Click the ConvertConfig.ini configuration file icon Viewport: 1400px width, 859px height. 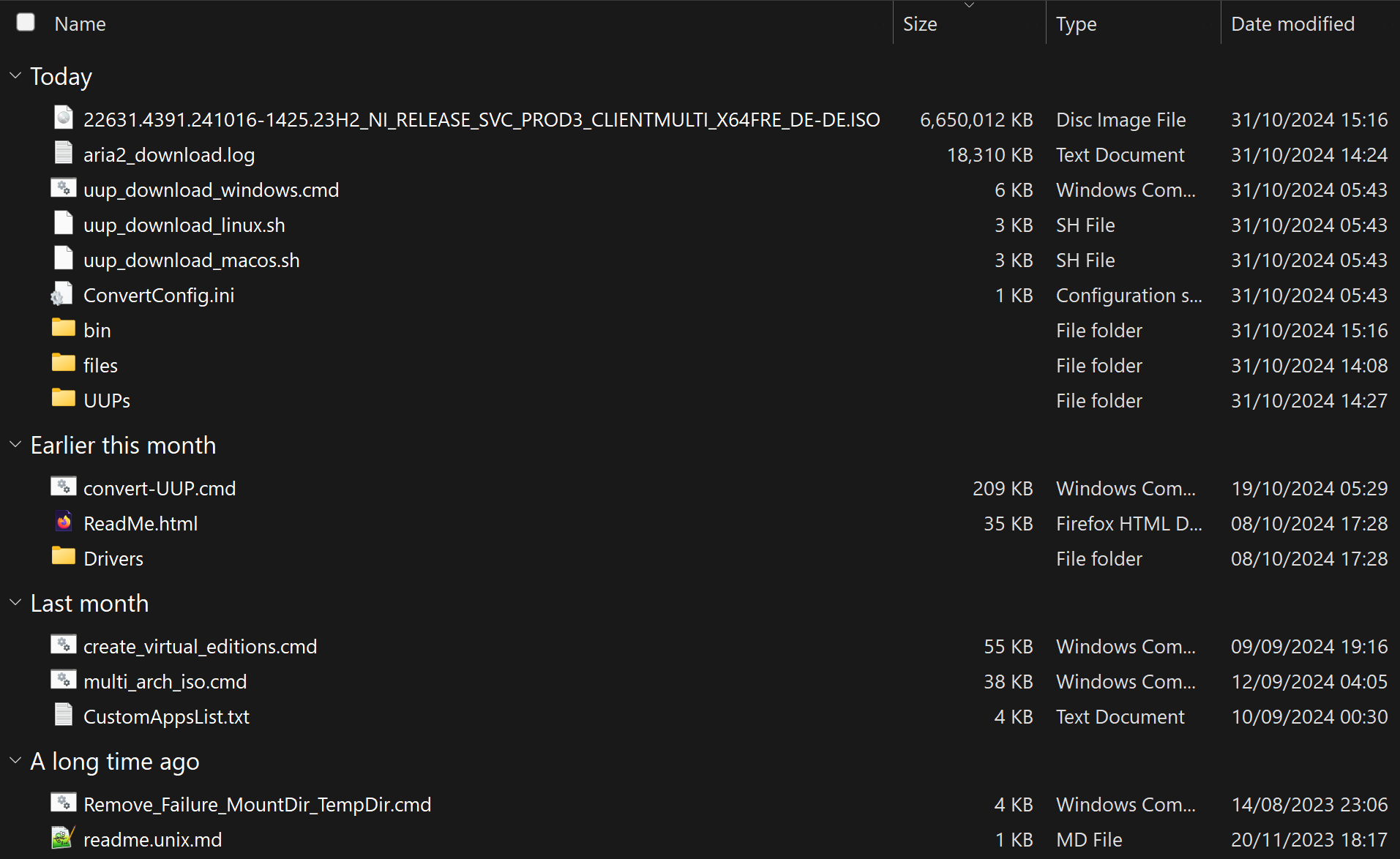tap(61, 293)
